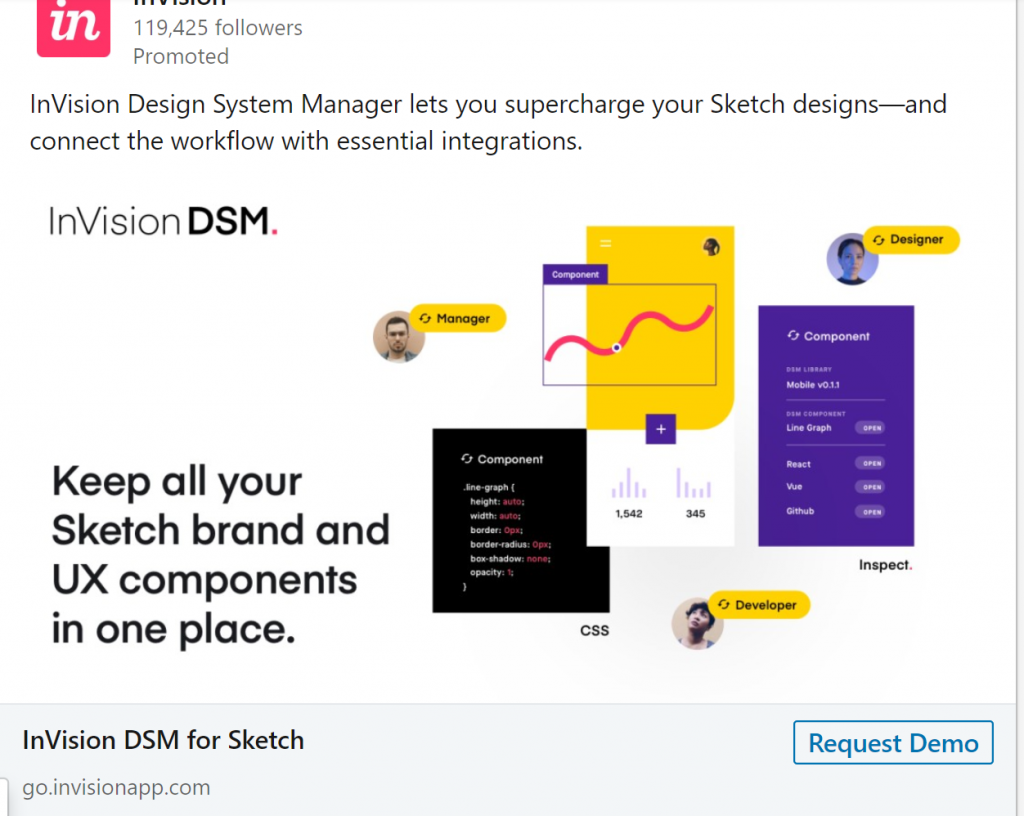Open the go.invisionapp.com link
1024x816 pixels.
(x=116, y=787)
